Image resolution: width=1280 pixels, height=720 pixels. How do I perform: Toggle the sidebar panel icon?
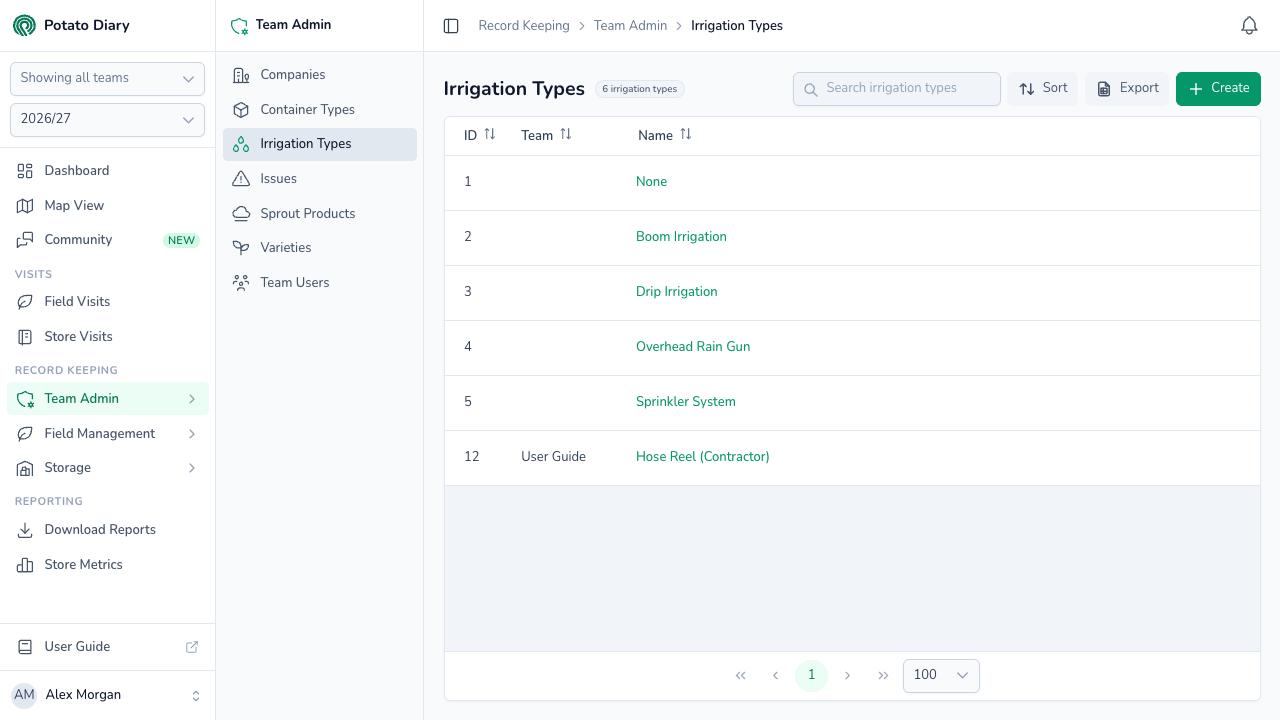pos(451,26)
